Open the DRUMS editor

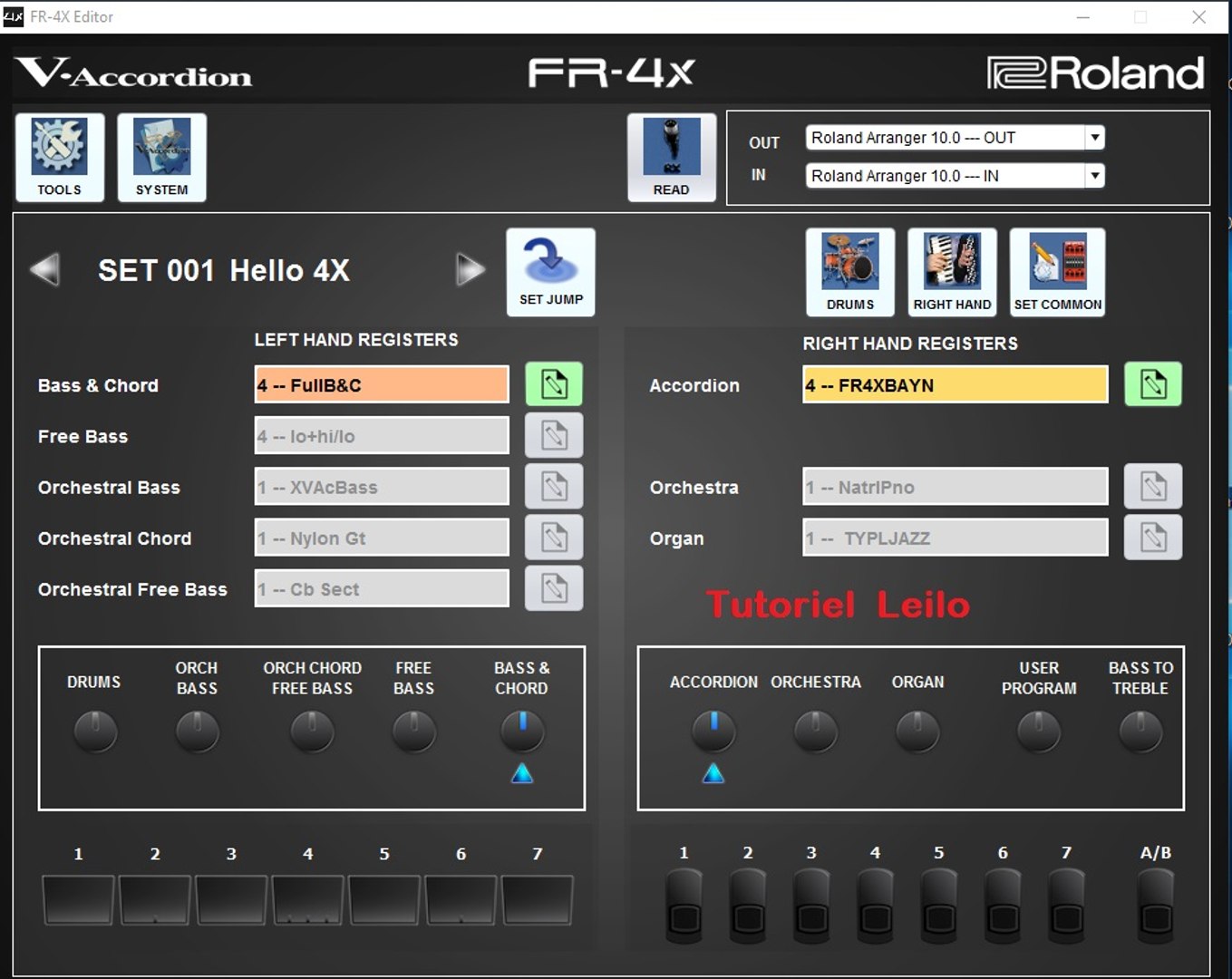pyautogui.click(x=850, y=272)
